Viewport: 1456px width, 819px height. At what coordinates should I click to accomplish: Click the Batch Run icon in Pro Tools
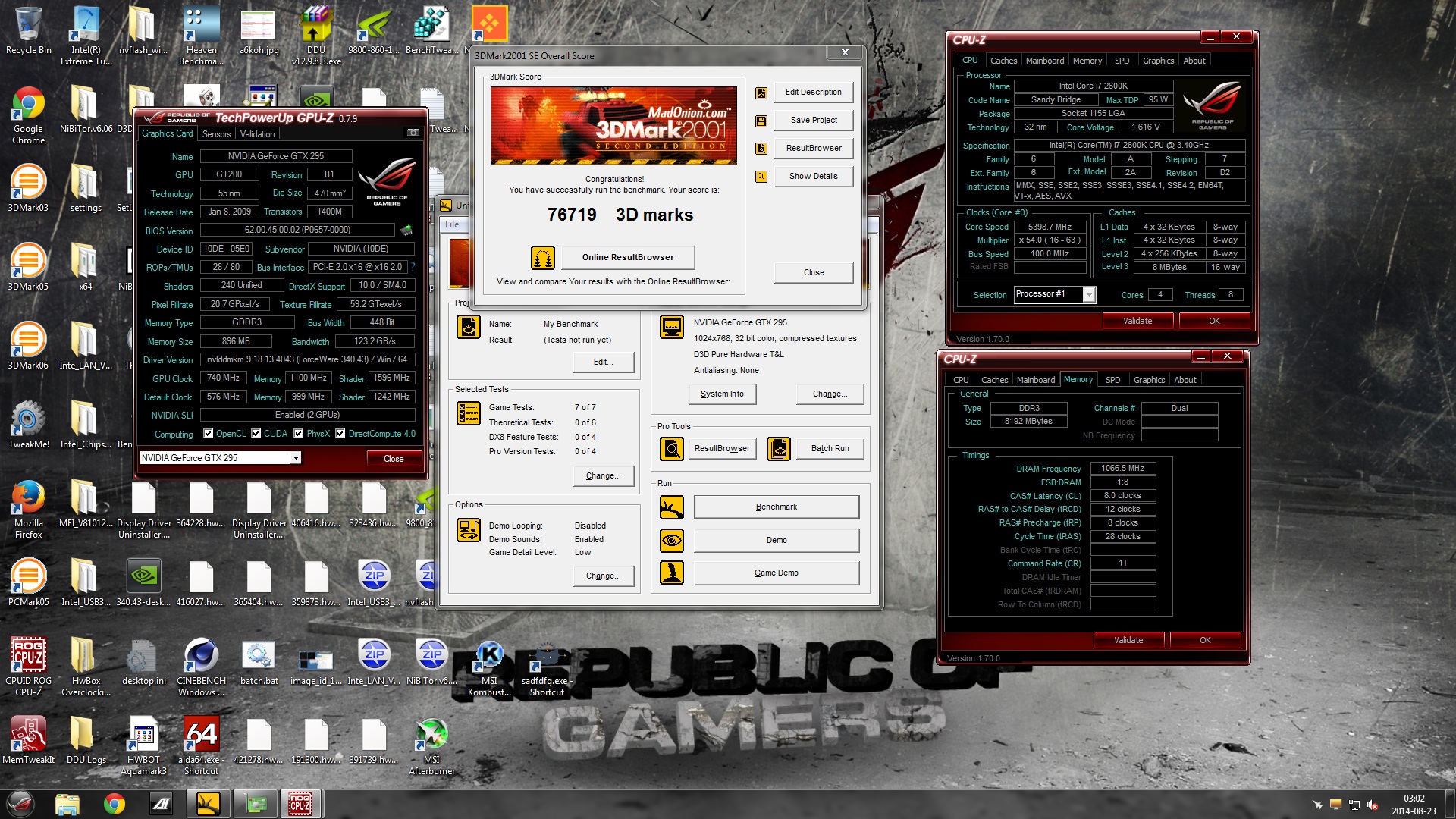tap(779, 449)
